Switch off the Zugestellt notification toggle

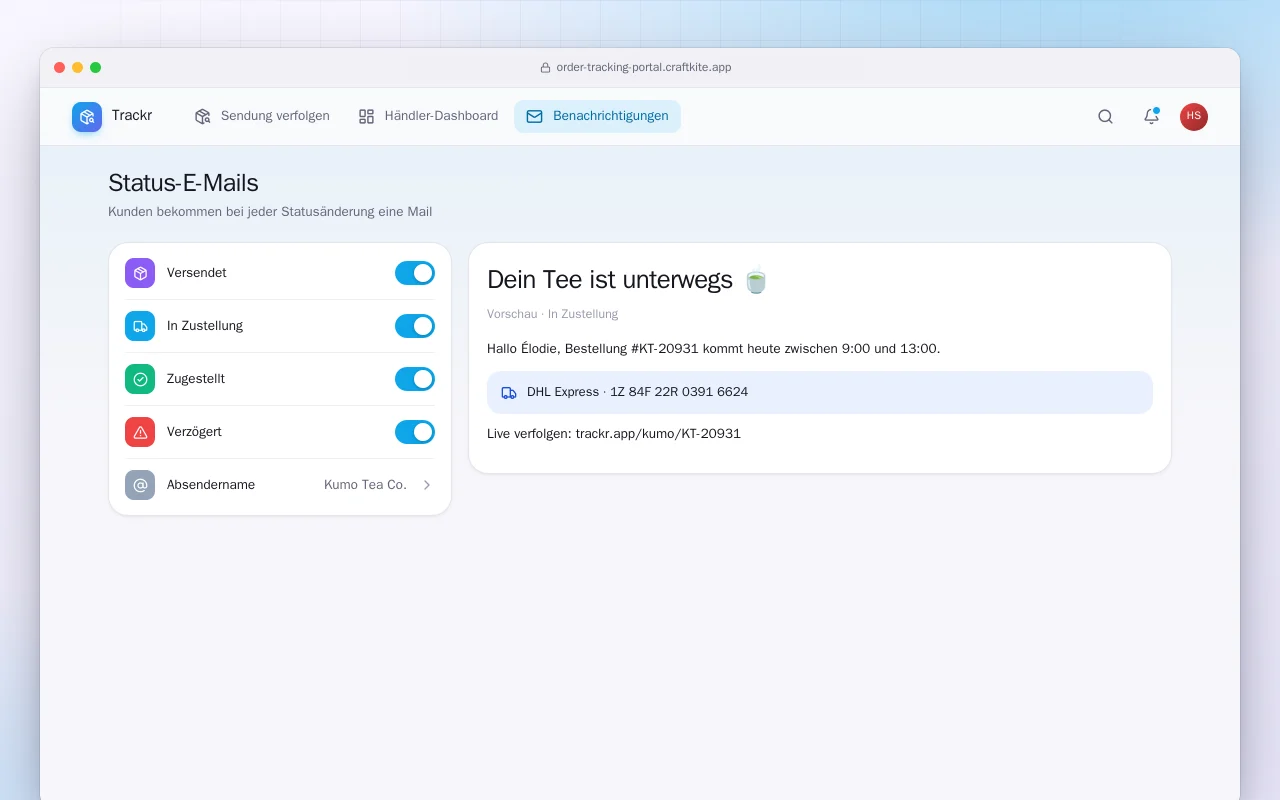(415, 379)
